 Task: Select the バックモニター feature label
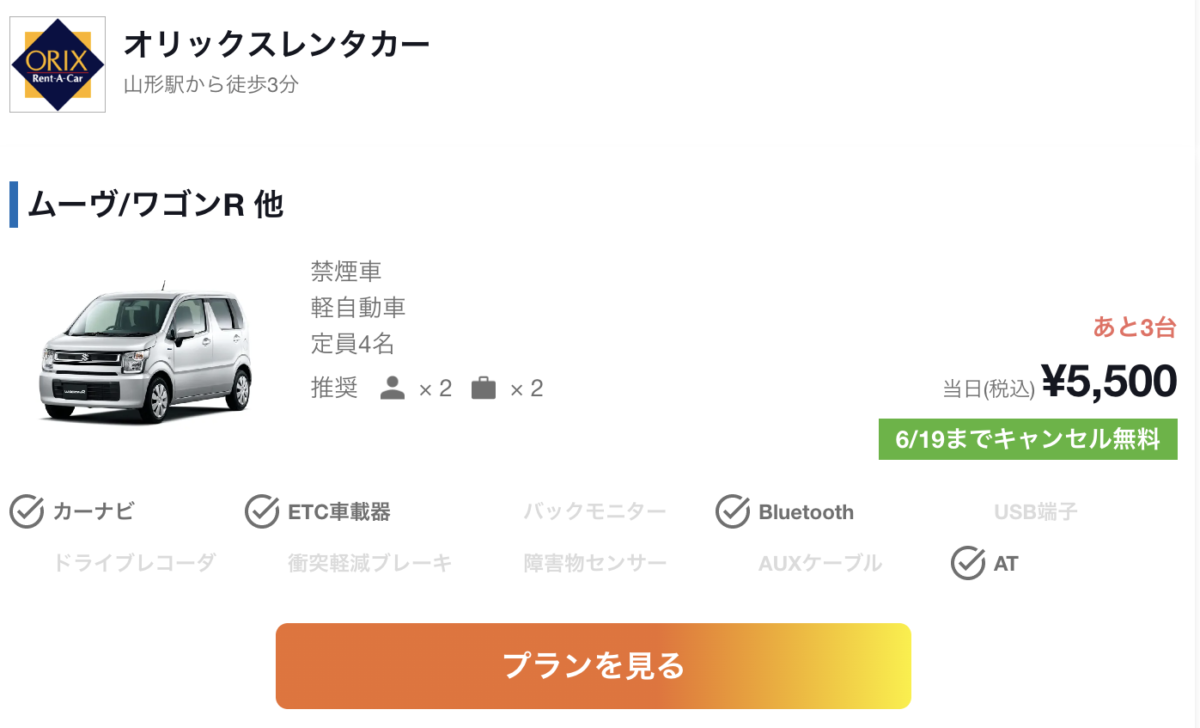point(594,512)
